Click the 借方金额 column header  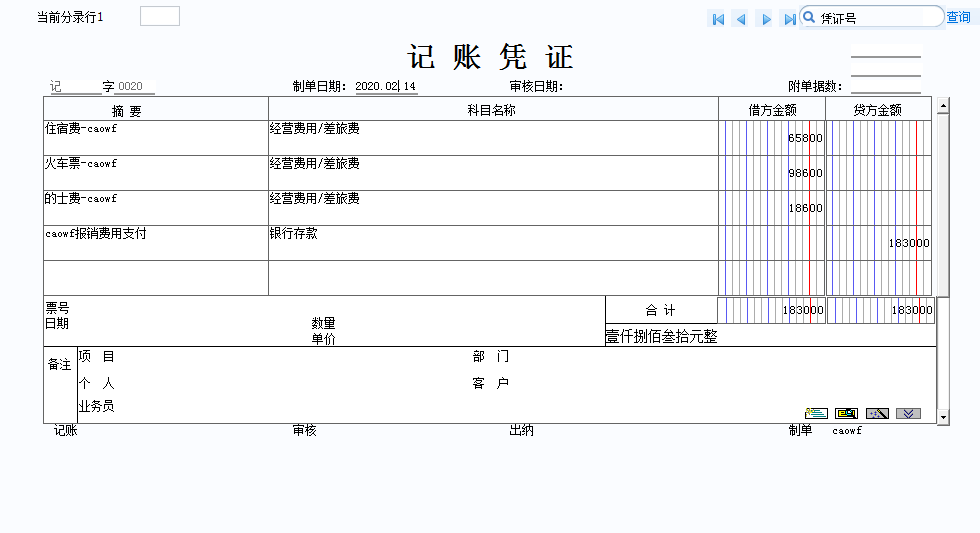(772, 109)
